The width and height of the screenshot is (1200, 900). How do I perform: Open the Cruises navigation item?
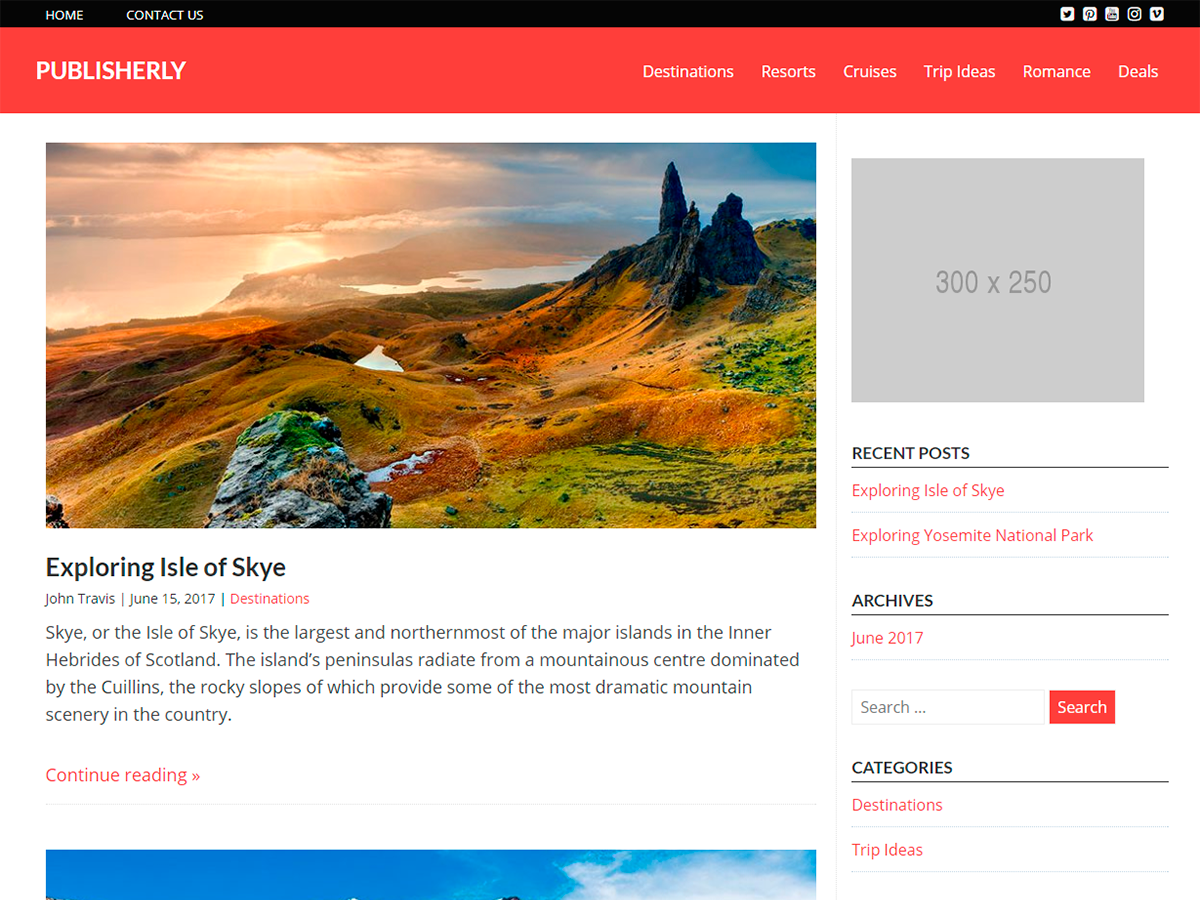pyautogui.click(x=869, y=71)
